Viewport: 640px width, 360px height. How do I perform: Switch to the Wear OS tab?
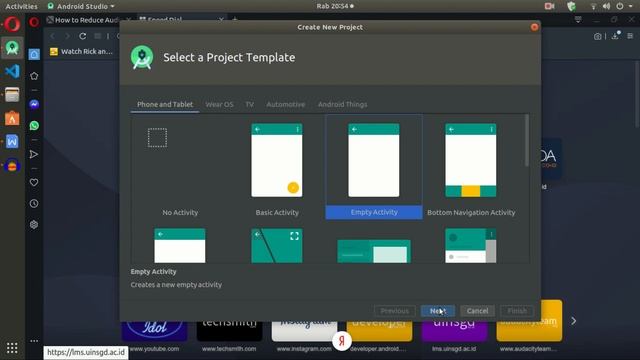pyautogui.click(x=219, y=104)
